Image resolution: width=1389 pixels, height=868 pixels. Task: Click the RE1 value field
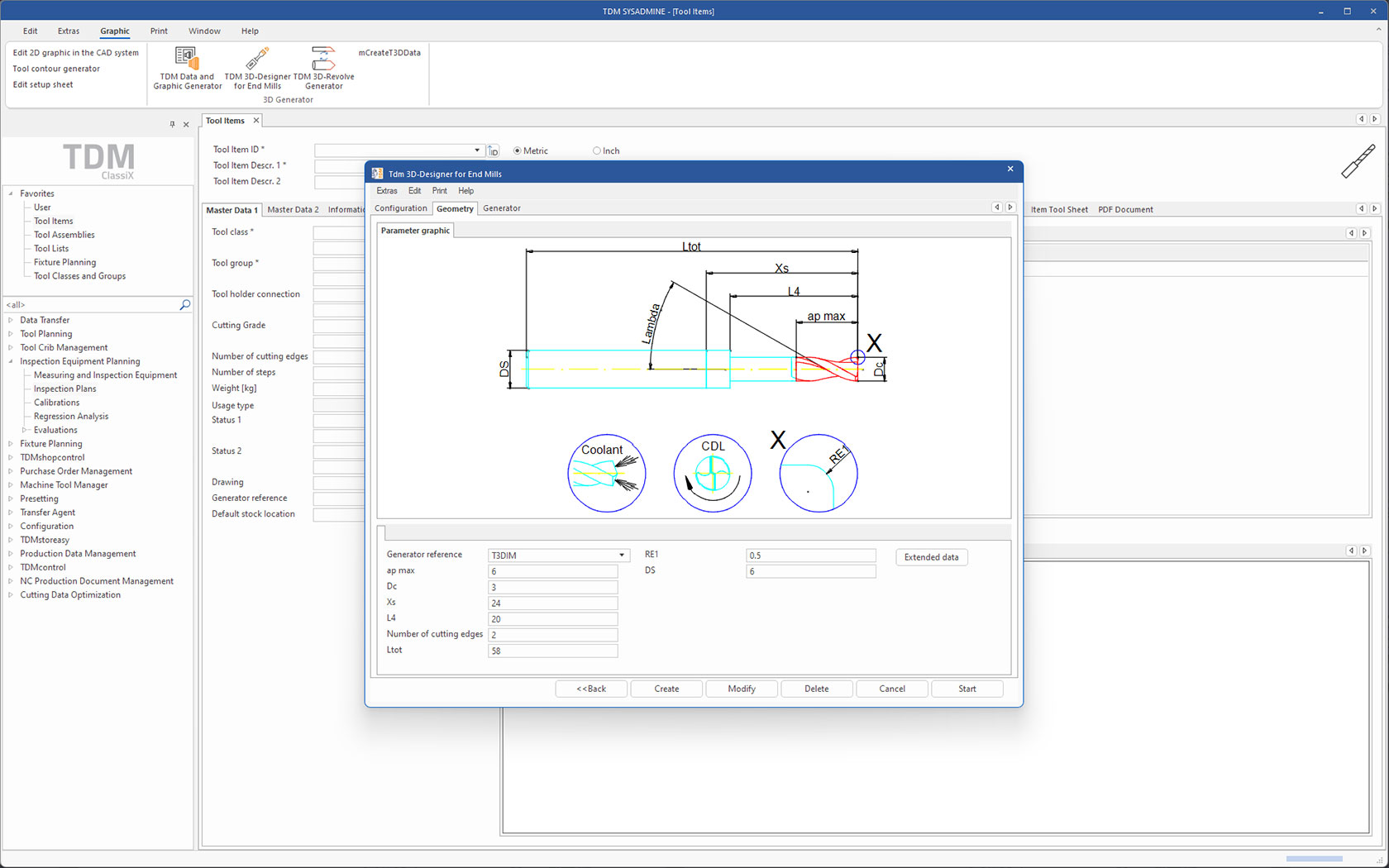tap(811, 556)
